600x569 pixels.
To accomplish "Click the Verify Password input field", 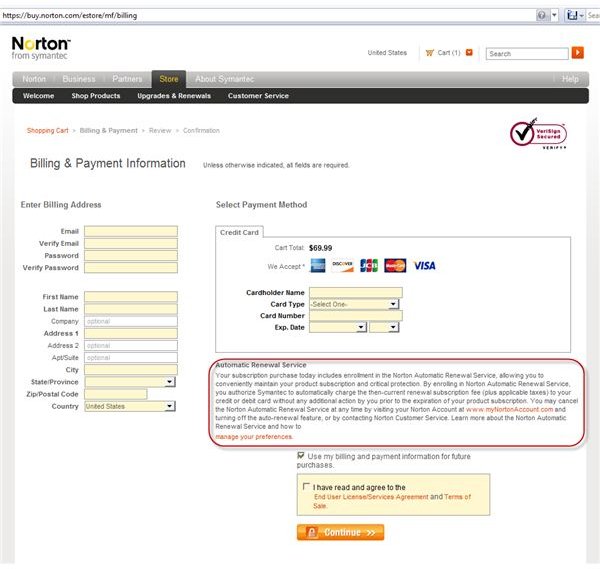I will pyautogui.click(x=131, y=268).
